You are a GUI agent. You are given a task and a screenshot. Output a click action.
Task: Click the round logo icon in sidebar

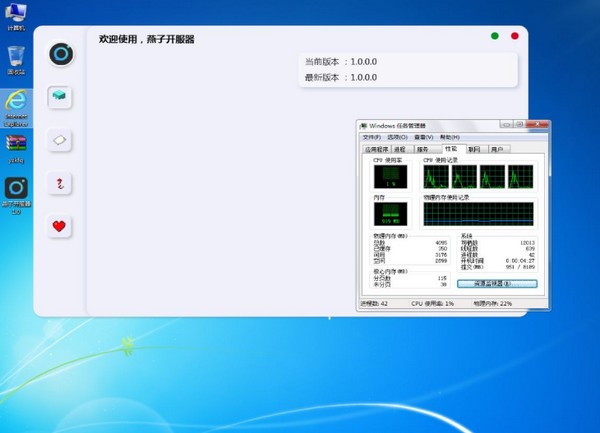pos(60,53)
